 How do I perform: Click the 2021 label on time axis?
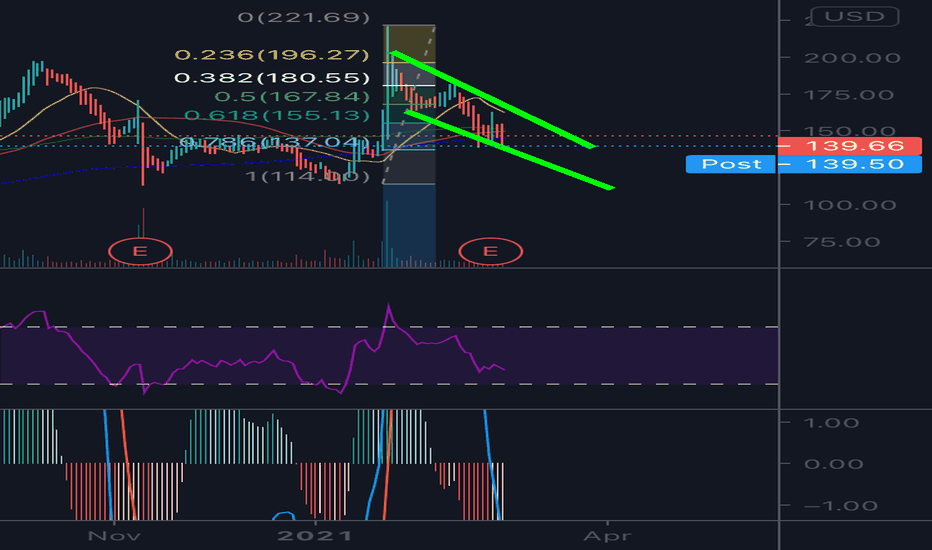click(315, 536)
